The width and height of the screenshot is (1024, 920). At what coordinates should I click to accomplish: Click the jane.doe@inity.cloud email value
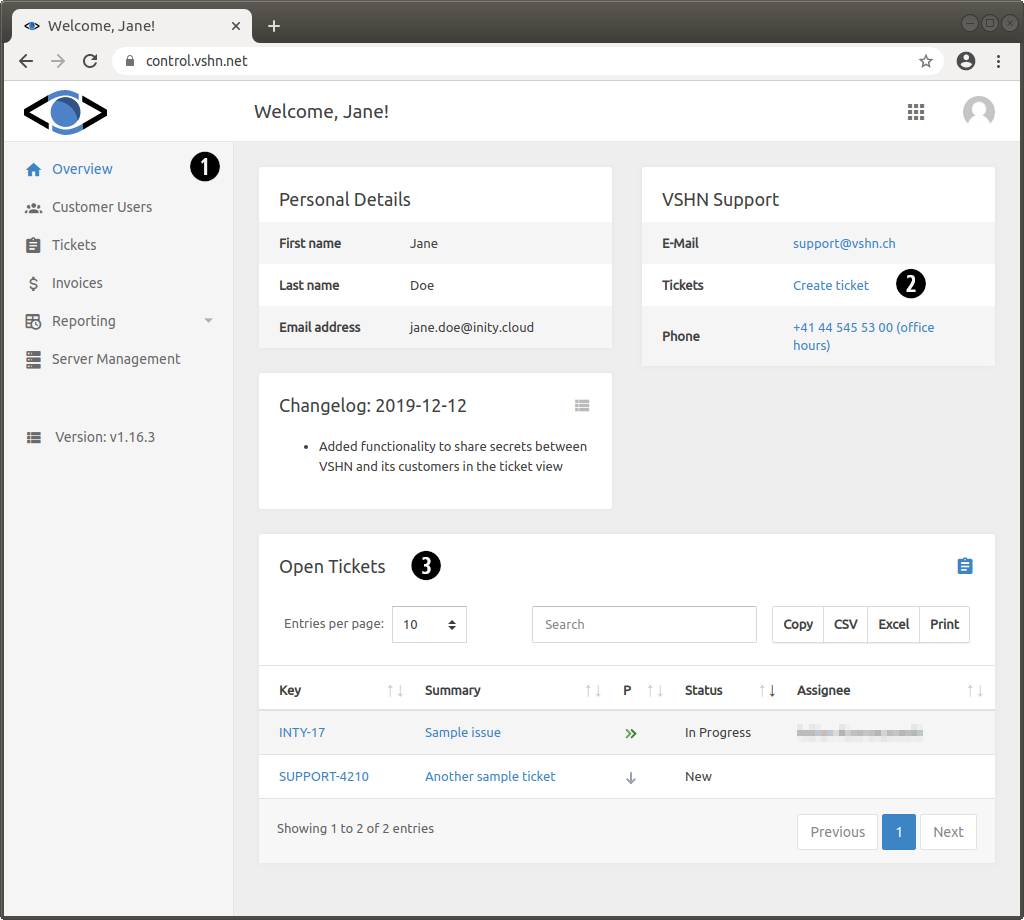click(x=472, y=327)
